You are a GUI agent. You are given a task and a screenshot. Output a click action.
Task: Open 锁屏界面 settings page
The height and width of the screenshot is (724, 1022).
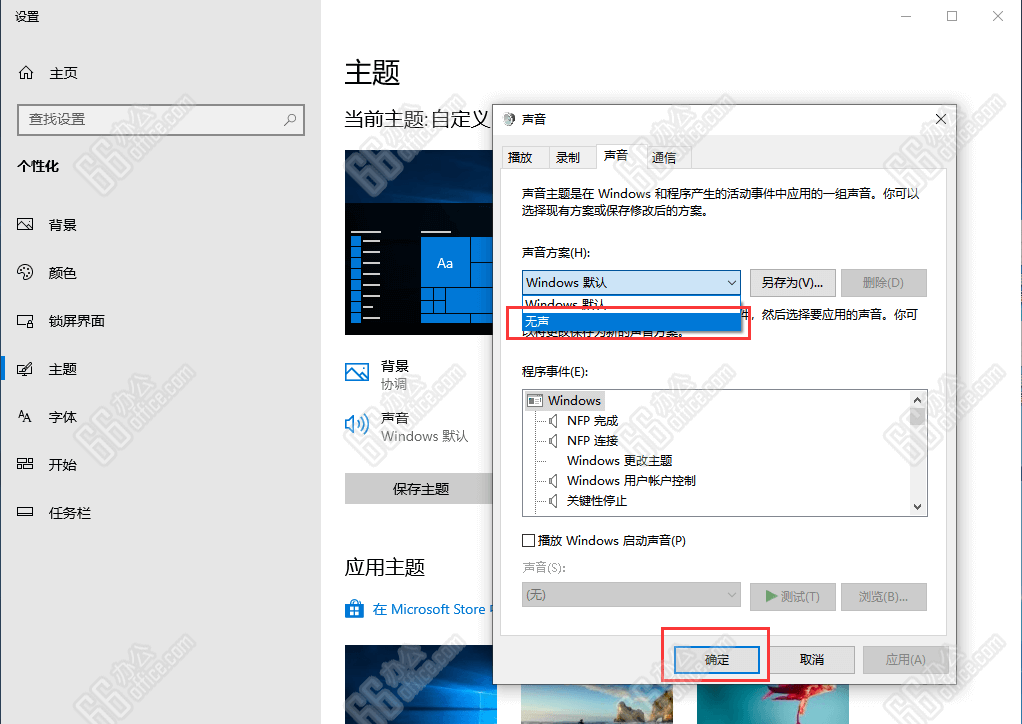76,321
